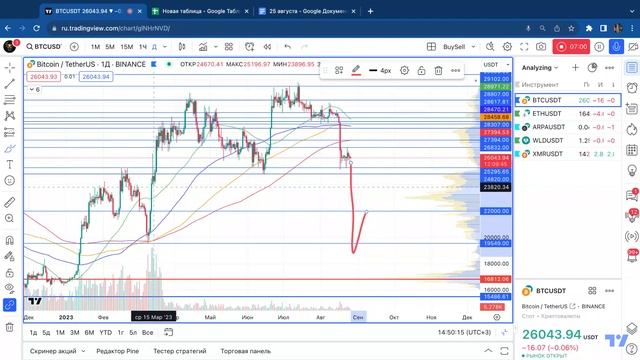This screenshot has height=360, width=640.
Task: Open the chart layout selector
Action: tap(431, 47)
